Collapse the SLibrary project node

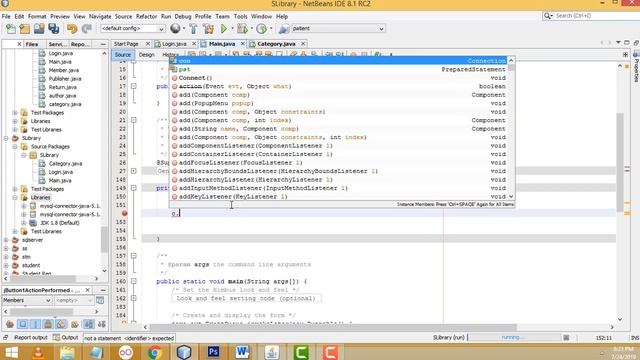6,138
